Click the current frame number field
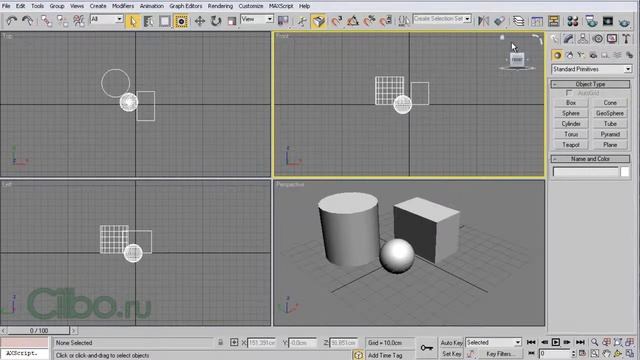The image size is (640, 360). 555,353
